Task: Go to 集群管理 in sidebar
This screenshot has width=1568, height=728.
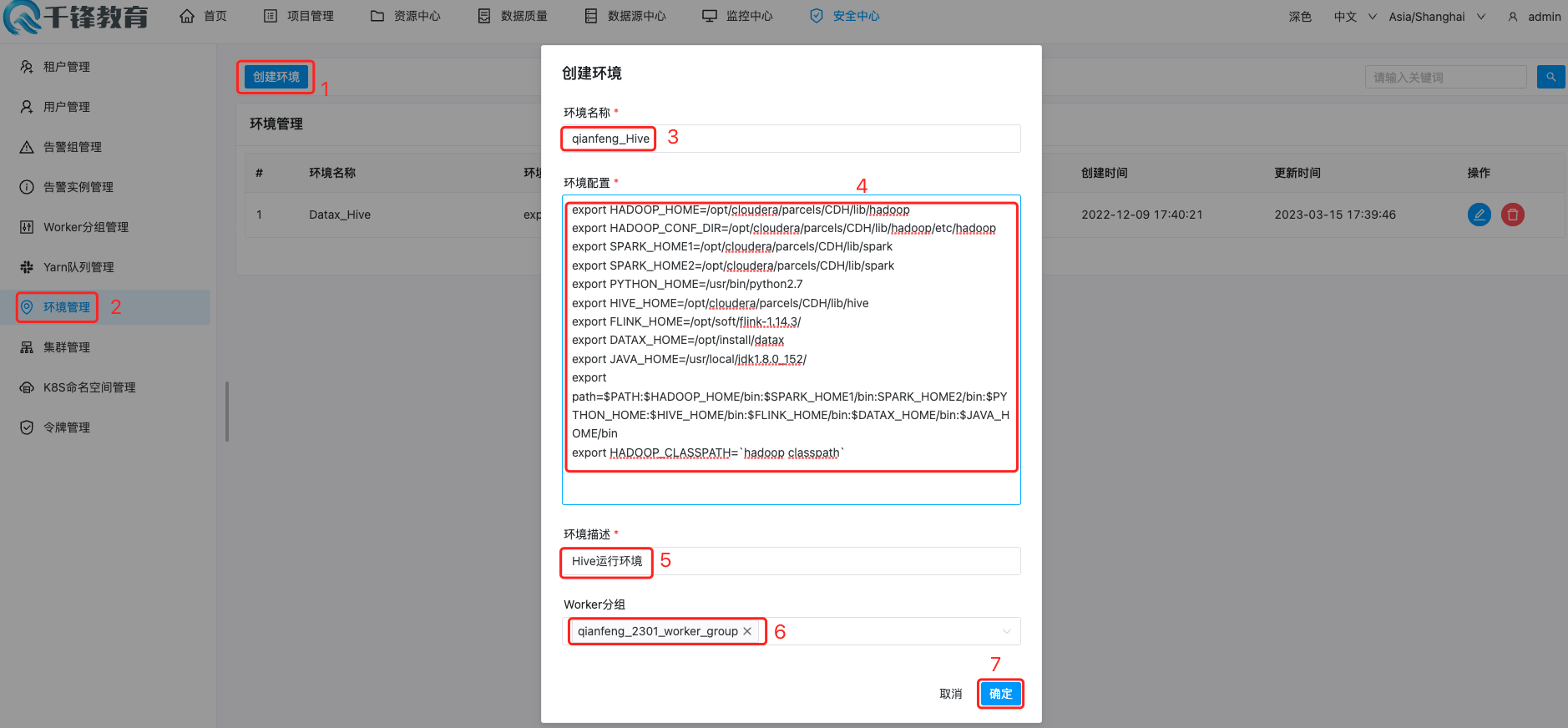Action: 67,347
